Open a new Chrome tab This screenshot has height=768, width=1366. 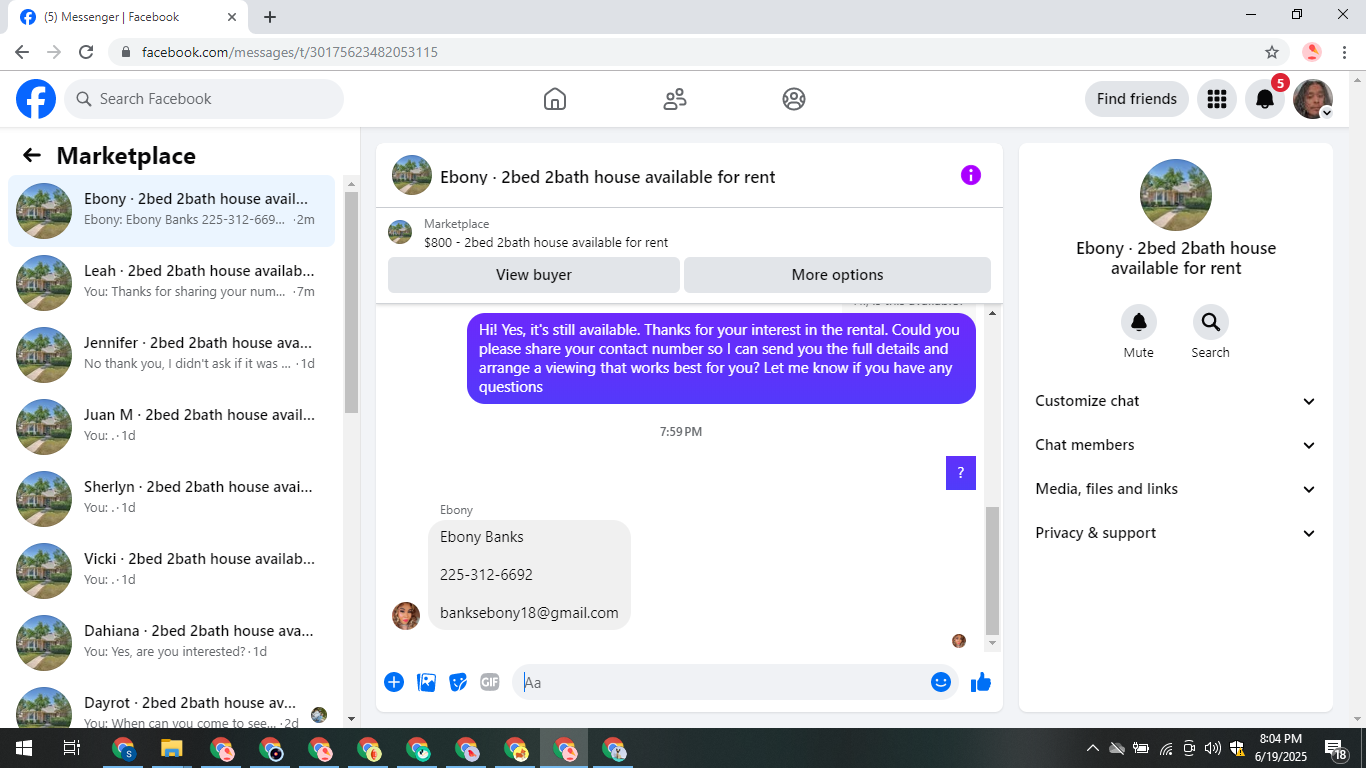pos(270,17)
